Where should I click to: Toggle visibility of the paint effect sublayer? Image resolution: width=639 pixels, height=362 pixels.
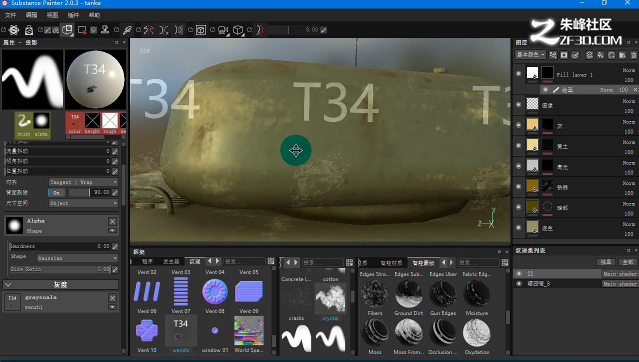(545, 90)
